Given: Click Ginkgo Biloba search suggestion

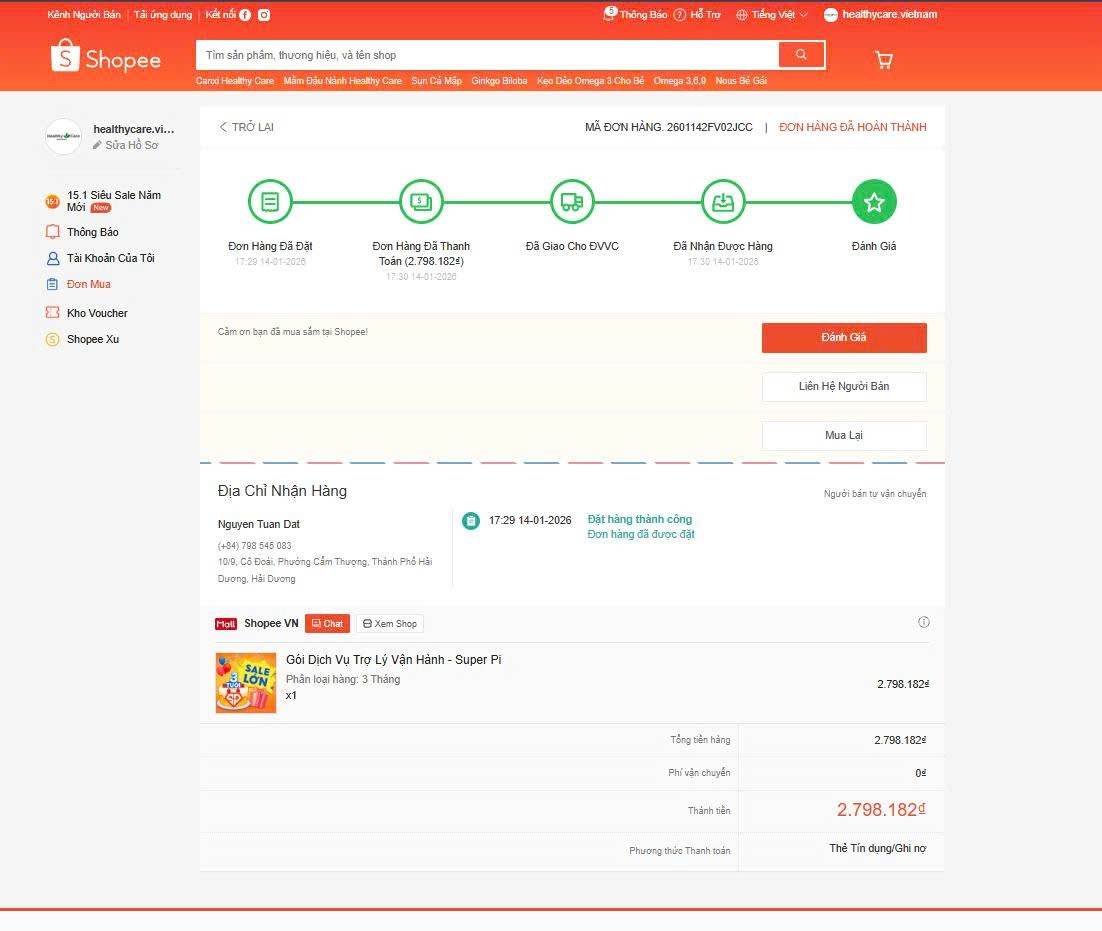Looking at the screenshot, I should (499, 81).
